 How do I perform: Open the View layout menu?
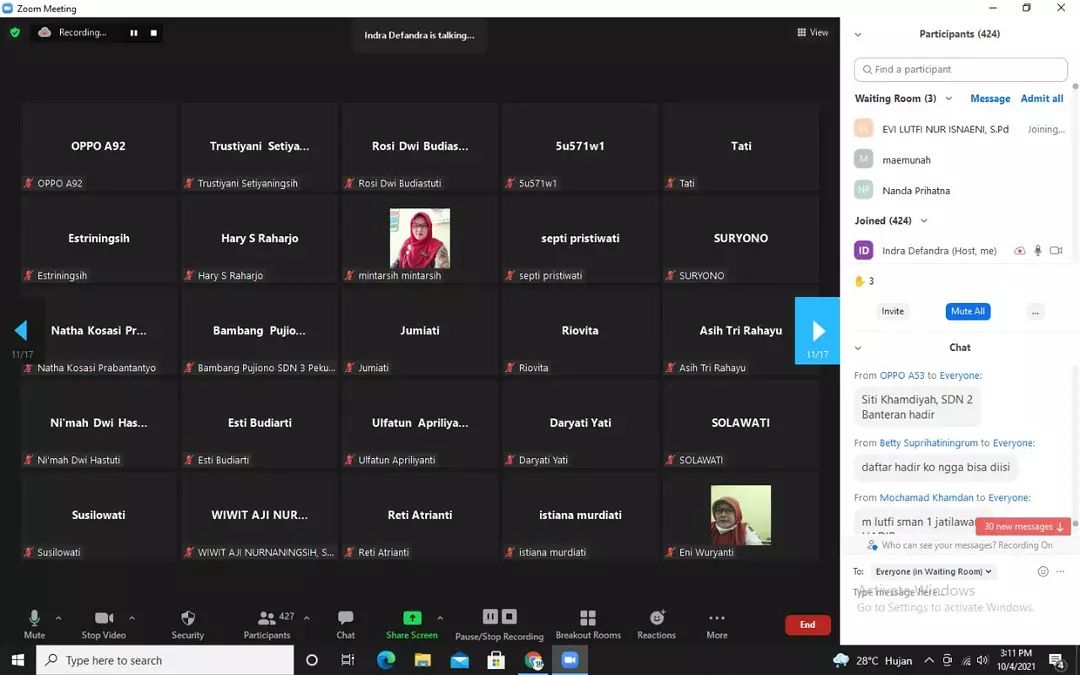812,33
